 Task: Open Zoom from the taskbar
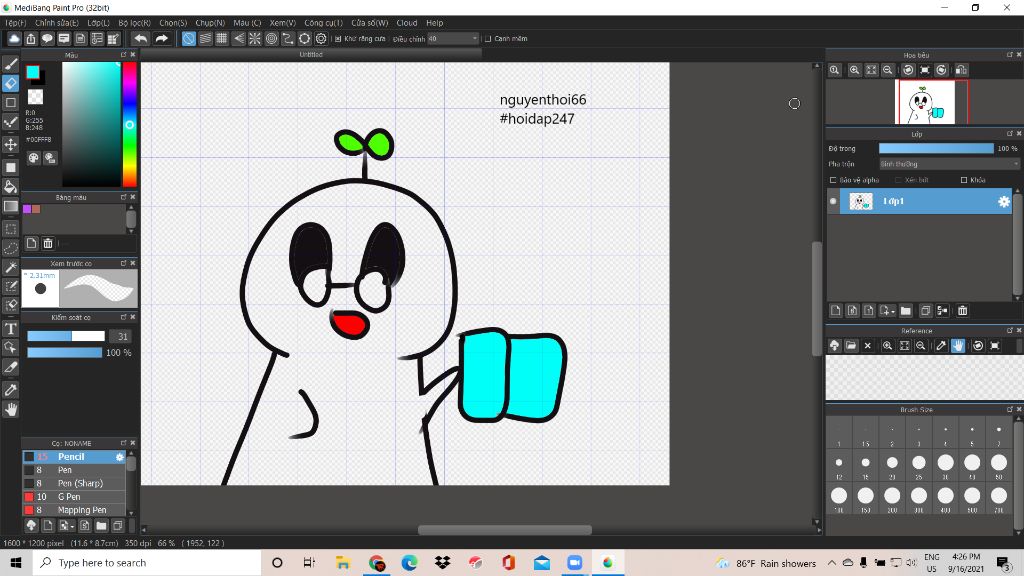pyautogui.click(x=575, y=563)
